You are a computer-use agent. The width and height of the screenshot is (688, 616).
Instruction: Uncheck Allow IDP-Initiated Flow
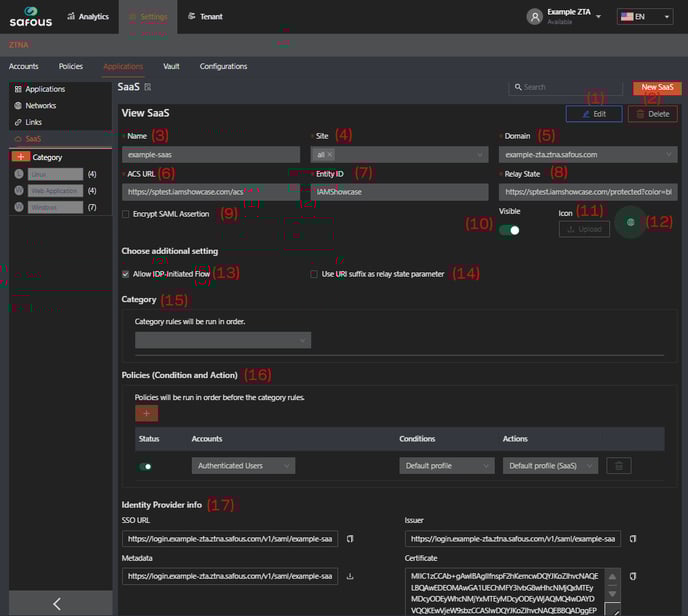tap(125, 273)
